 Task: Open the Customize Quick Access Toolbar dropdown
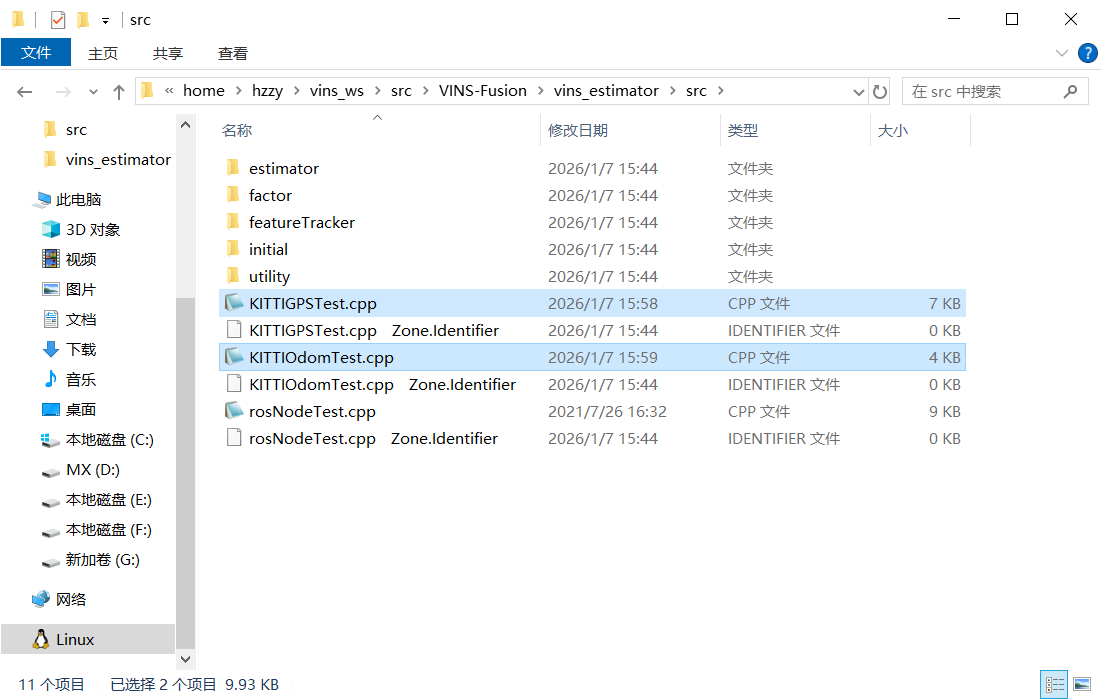click(105, 21)
